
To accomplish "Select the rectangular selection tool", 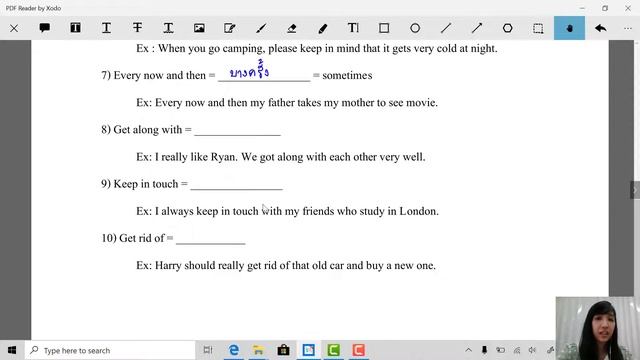I will tap(538, 28).
